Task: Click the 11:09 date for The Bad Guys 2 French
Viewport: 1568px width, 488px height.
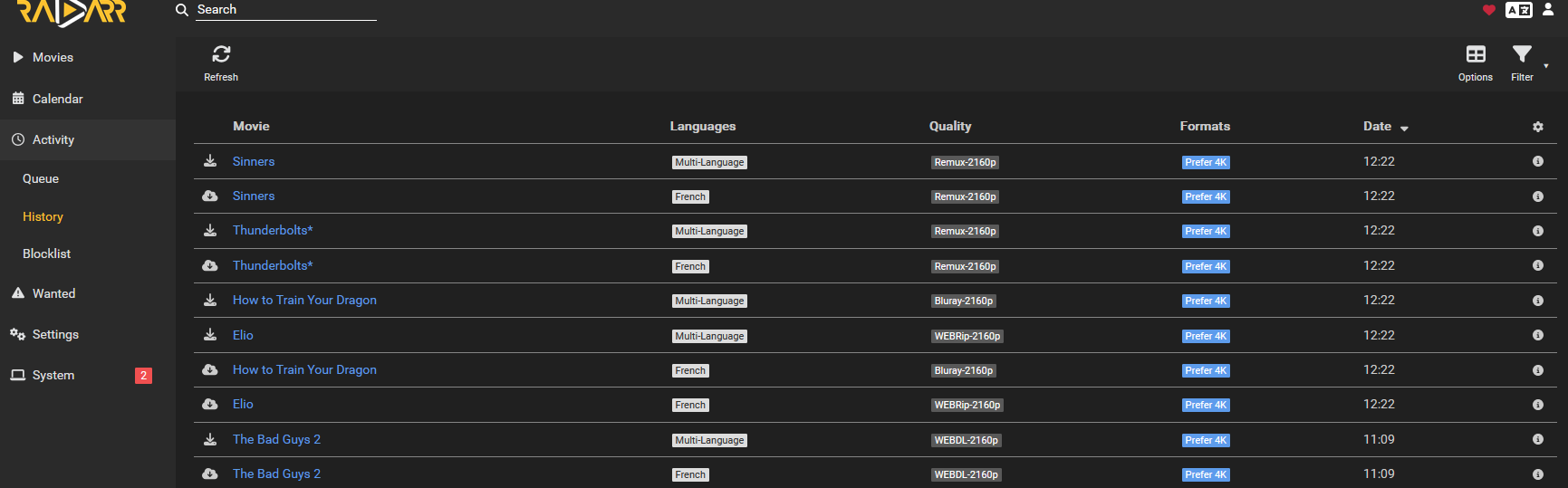Action: pos(1379,474)
